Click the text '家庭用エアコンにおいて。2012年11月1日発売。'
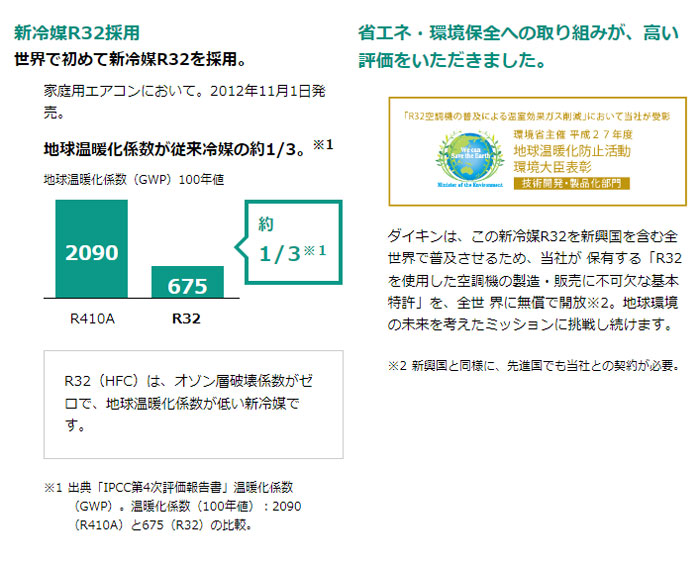Image resolution: width=700 pixels, height=568 pixels. pyautogui.click(x=184, y=102)
